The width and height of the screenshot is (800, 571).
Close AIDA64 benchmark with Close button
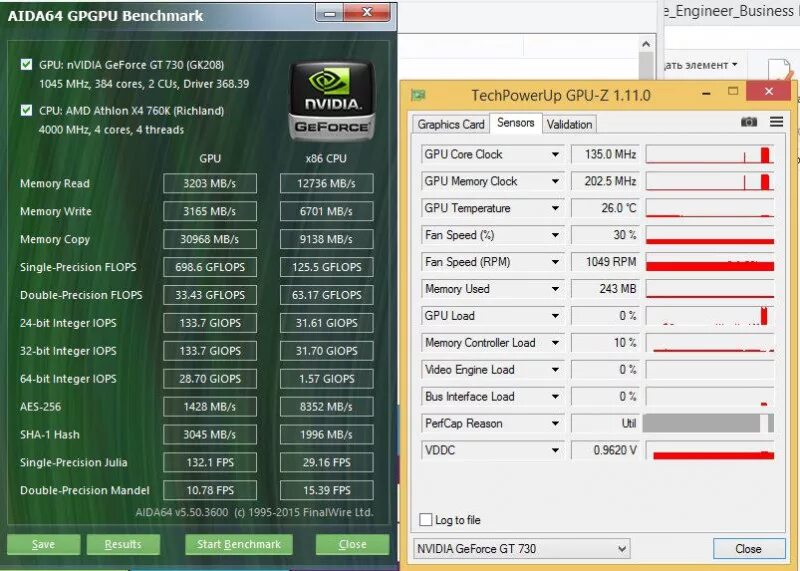[x=353, y=544]
